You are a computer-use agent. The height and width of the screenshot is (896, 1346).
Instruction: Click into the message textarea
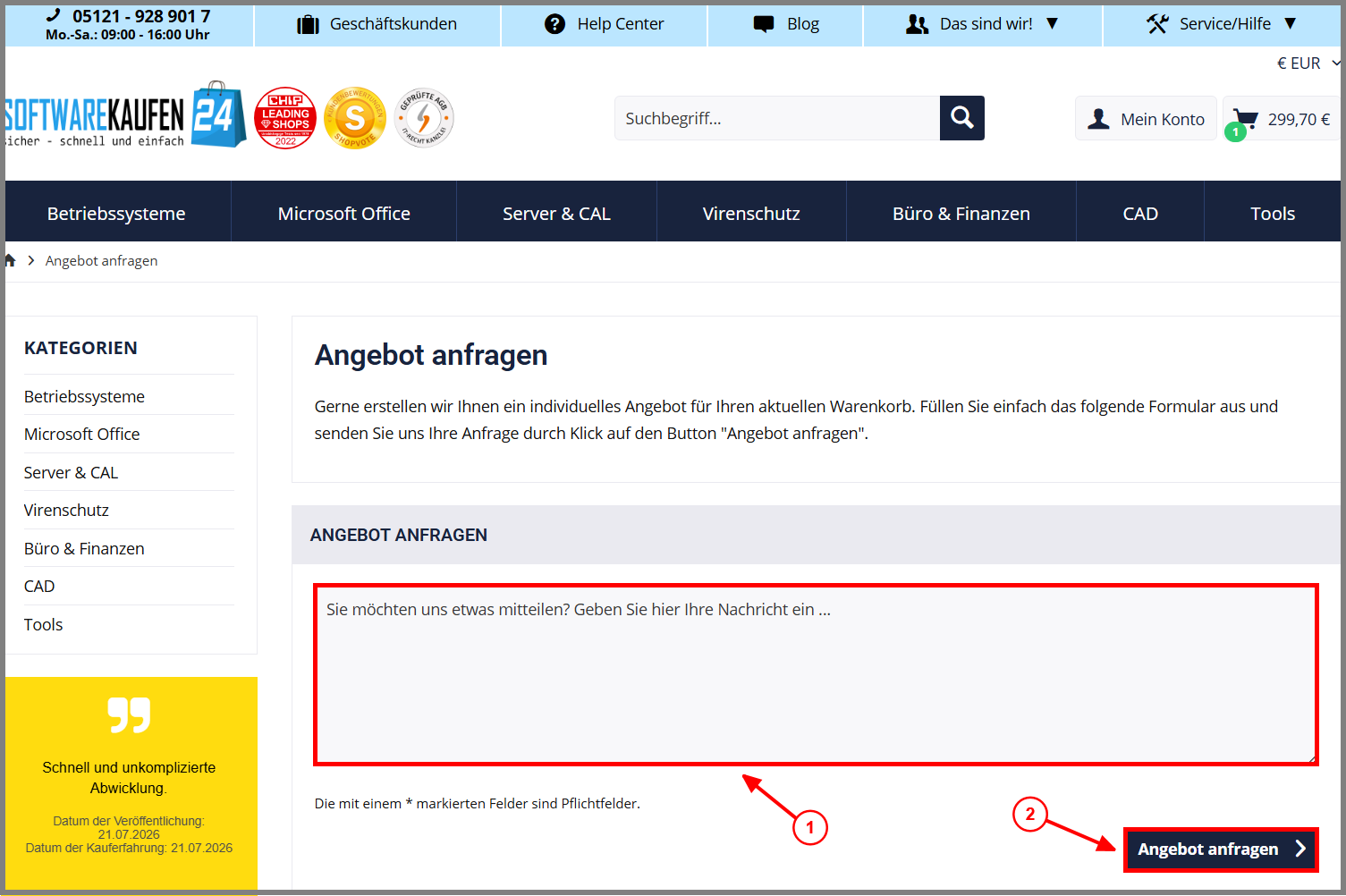pyautogui.click(x=816, y=675)
